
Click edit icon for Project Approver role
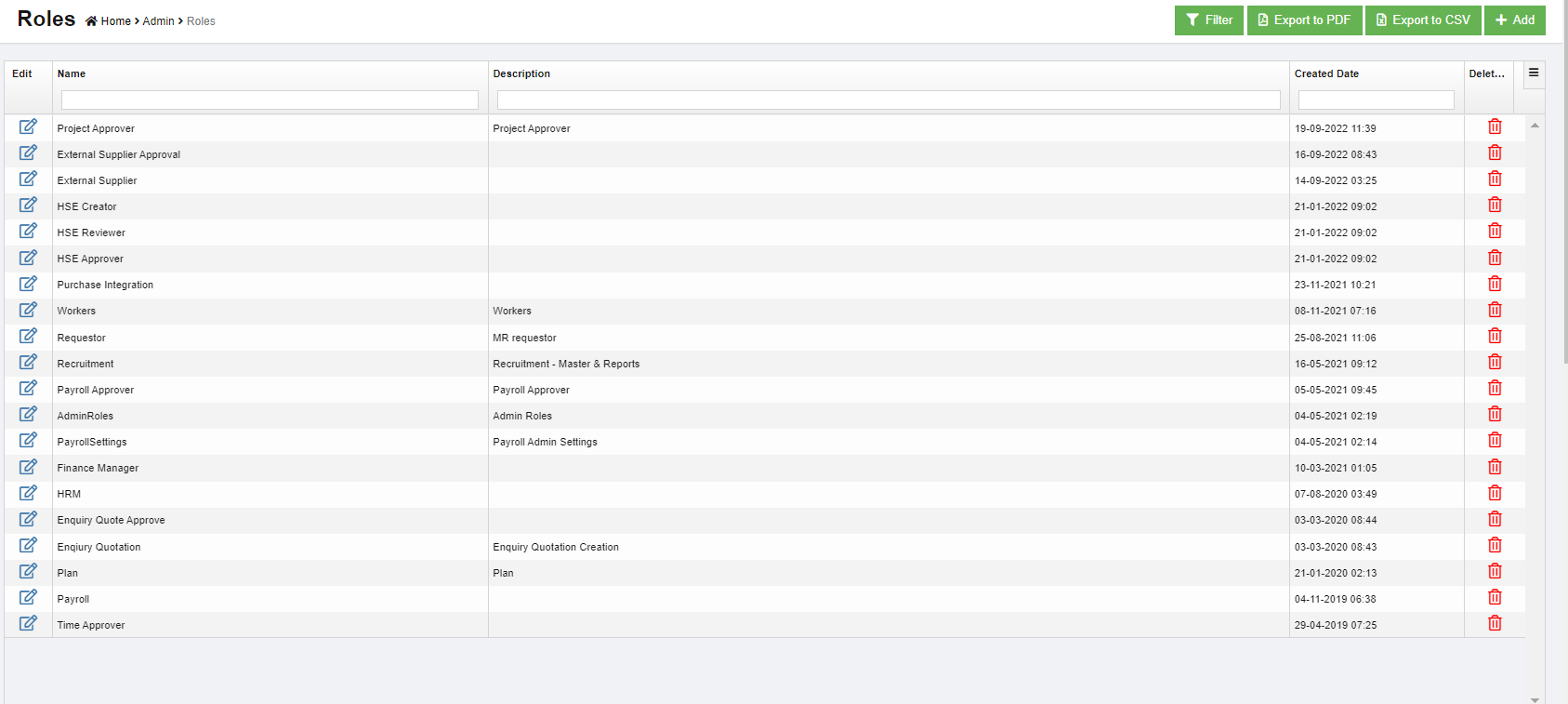click(28, 126)
